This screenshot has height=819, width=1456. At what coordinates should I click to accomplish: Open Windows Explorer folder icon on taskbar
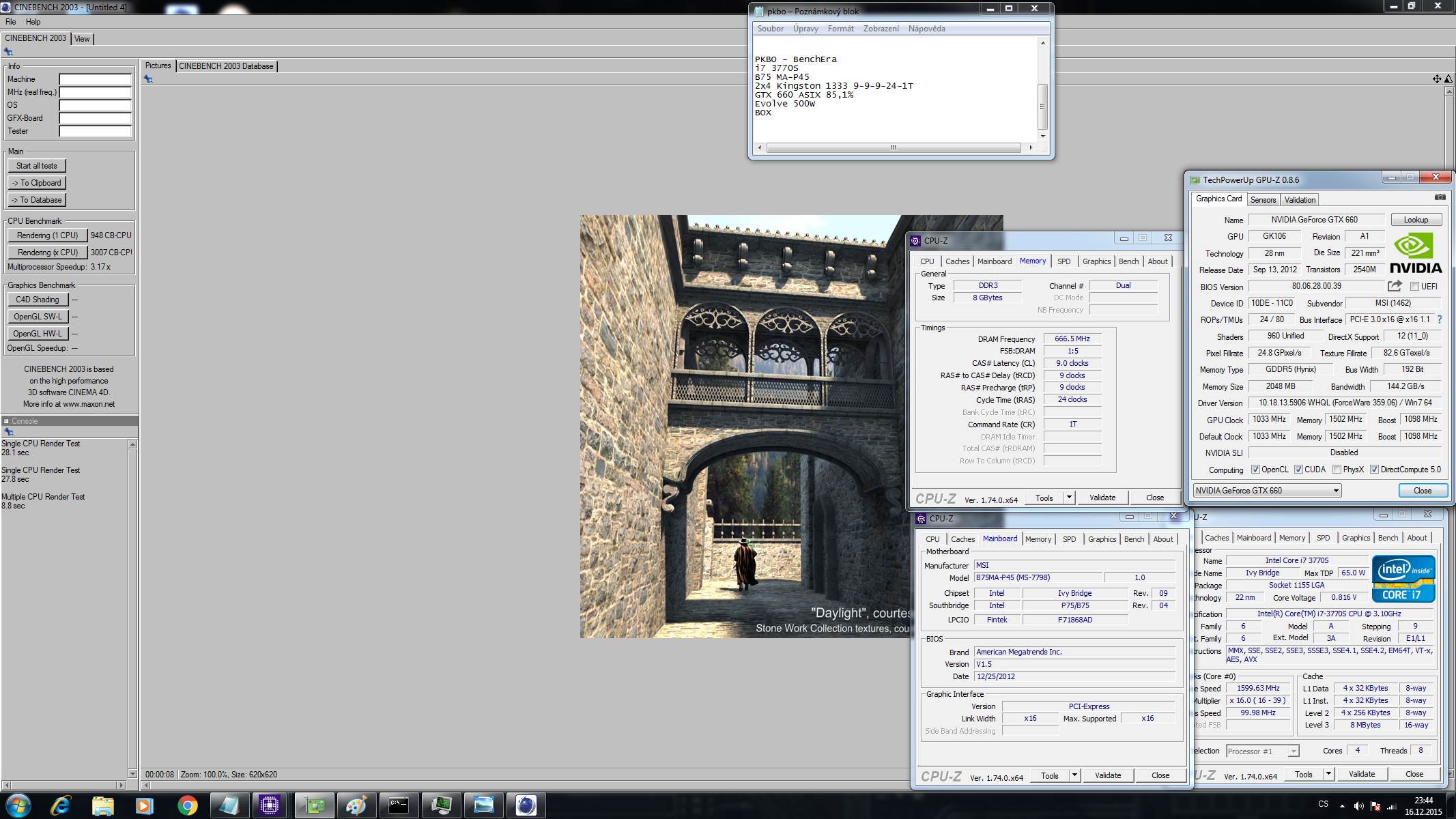click(x=103, y=805)
